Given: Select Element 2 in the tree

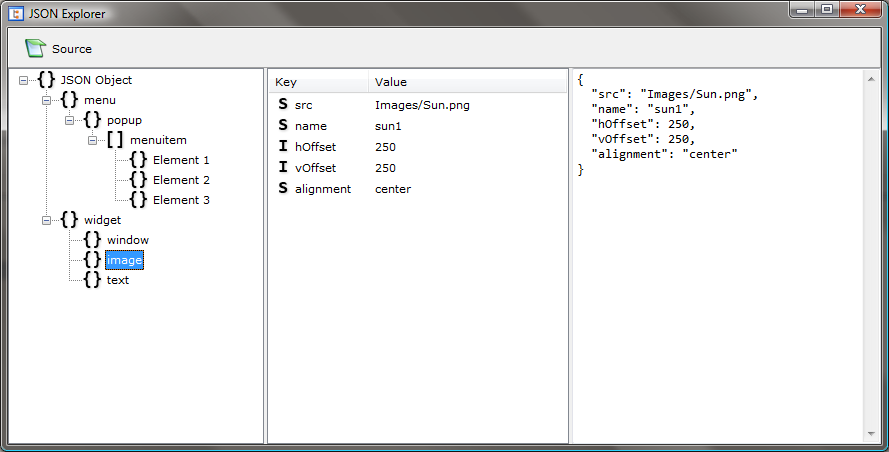Looking at the screenshot, I should coord(181,180).
